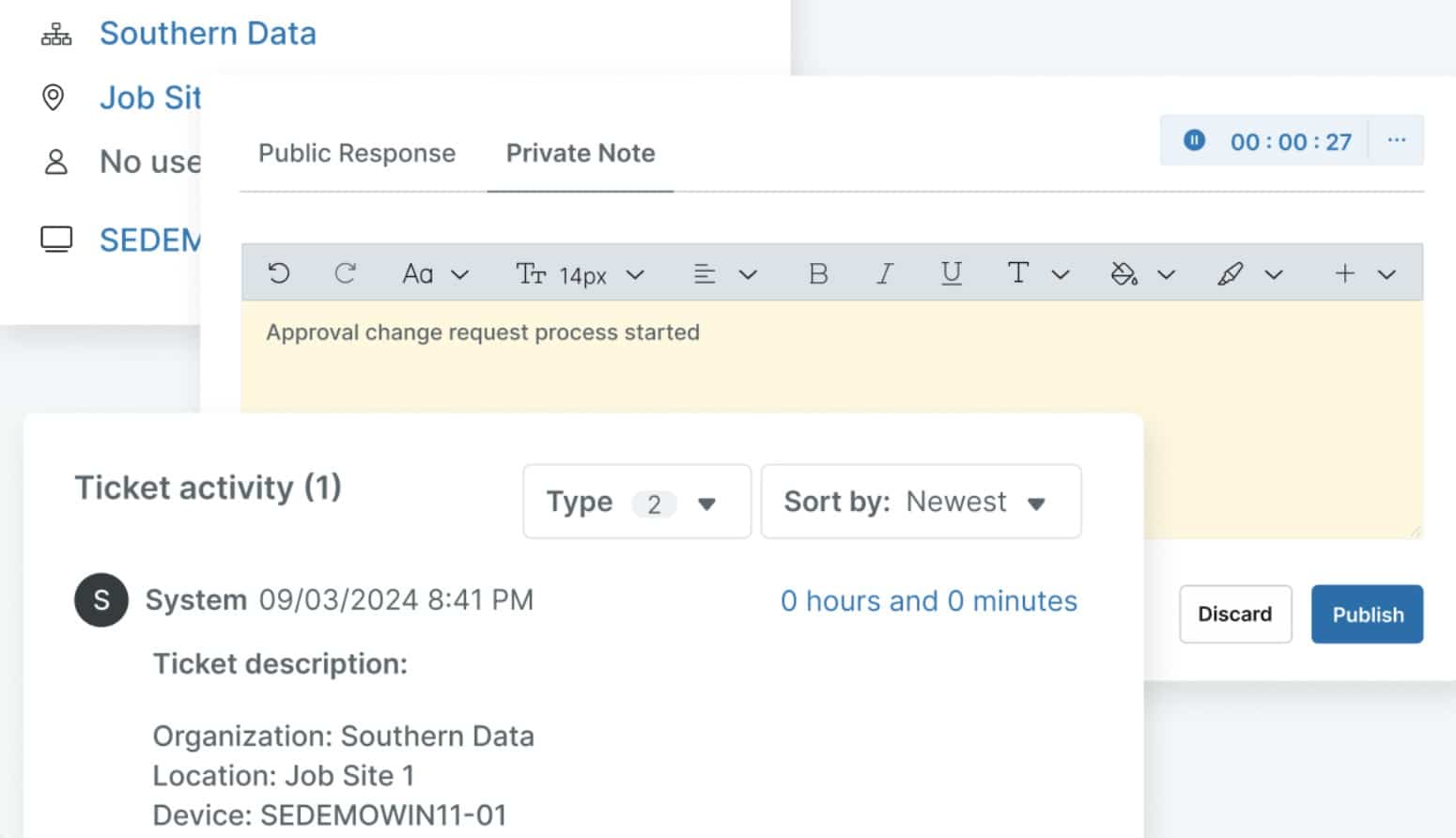Click the redo icon in editor toolbar

(345, 273)
